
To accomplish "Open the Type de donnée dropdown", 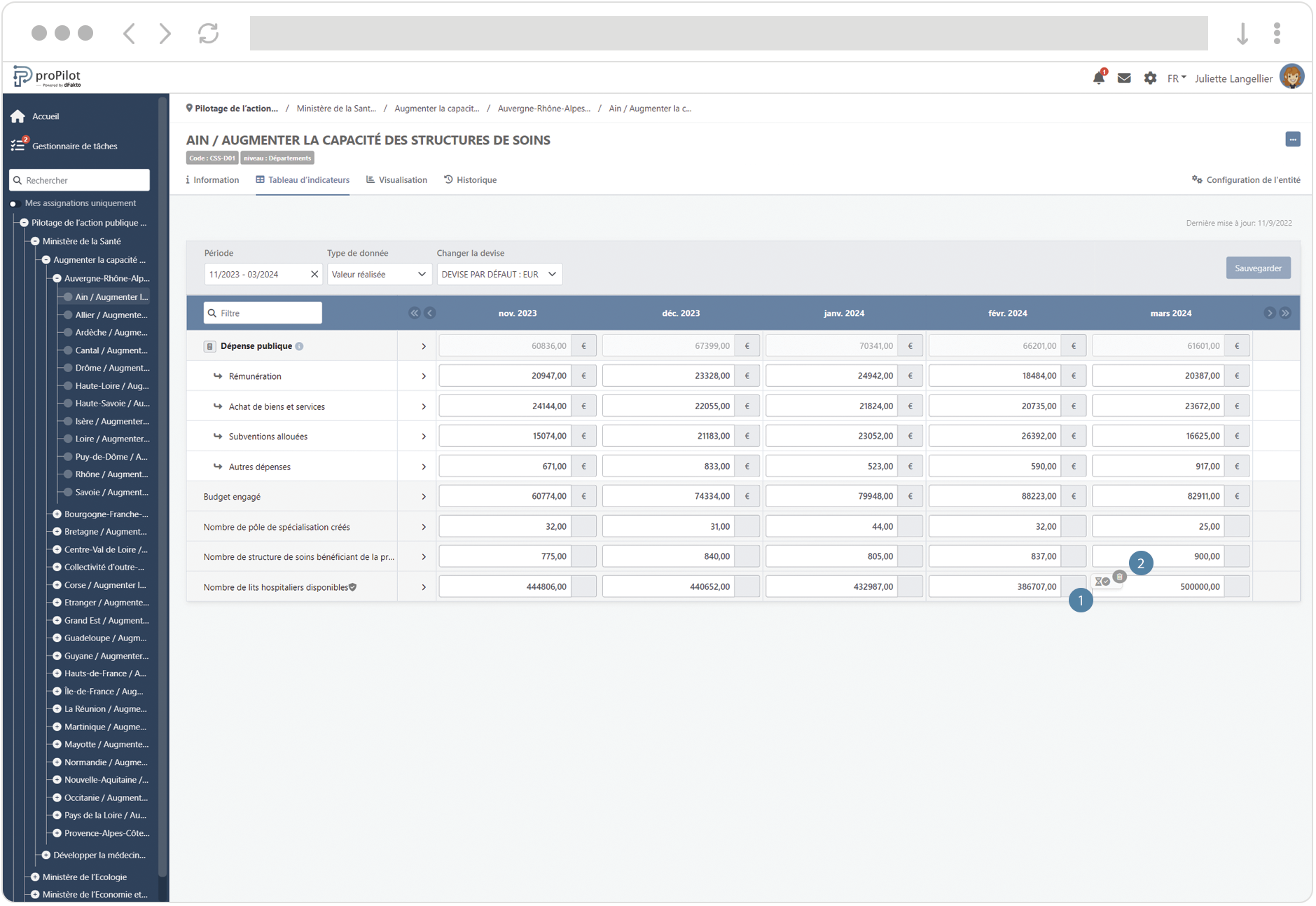I will [378, 275].
